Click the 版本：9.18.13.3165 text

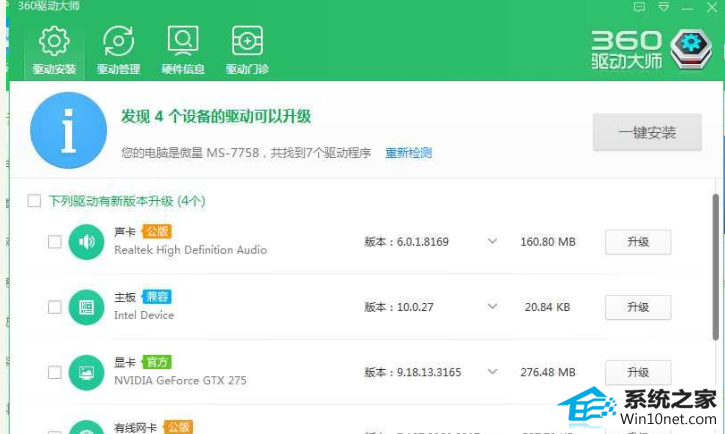click(413, 373)
